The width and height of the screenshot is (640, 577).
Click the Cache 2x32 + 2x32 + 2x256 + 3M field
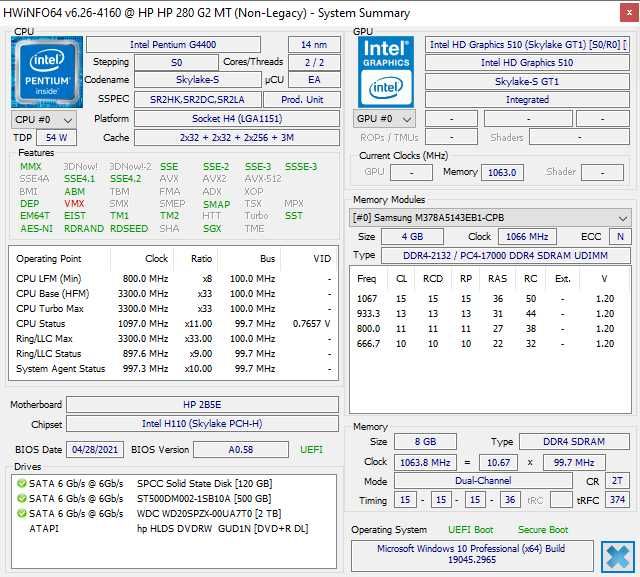tap(237, 138)
